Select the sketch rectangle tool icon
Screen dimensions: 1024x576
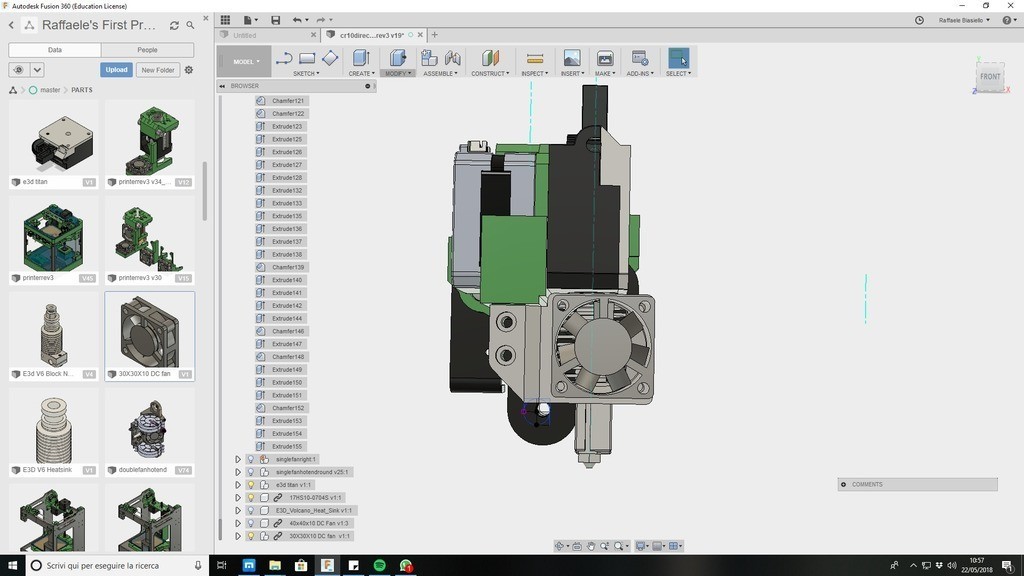307,59
